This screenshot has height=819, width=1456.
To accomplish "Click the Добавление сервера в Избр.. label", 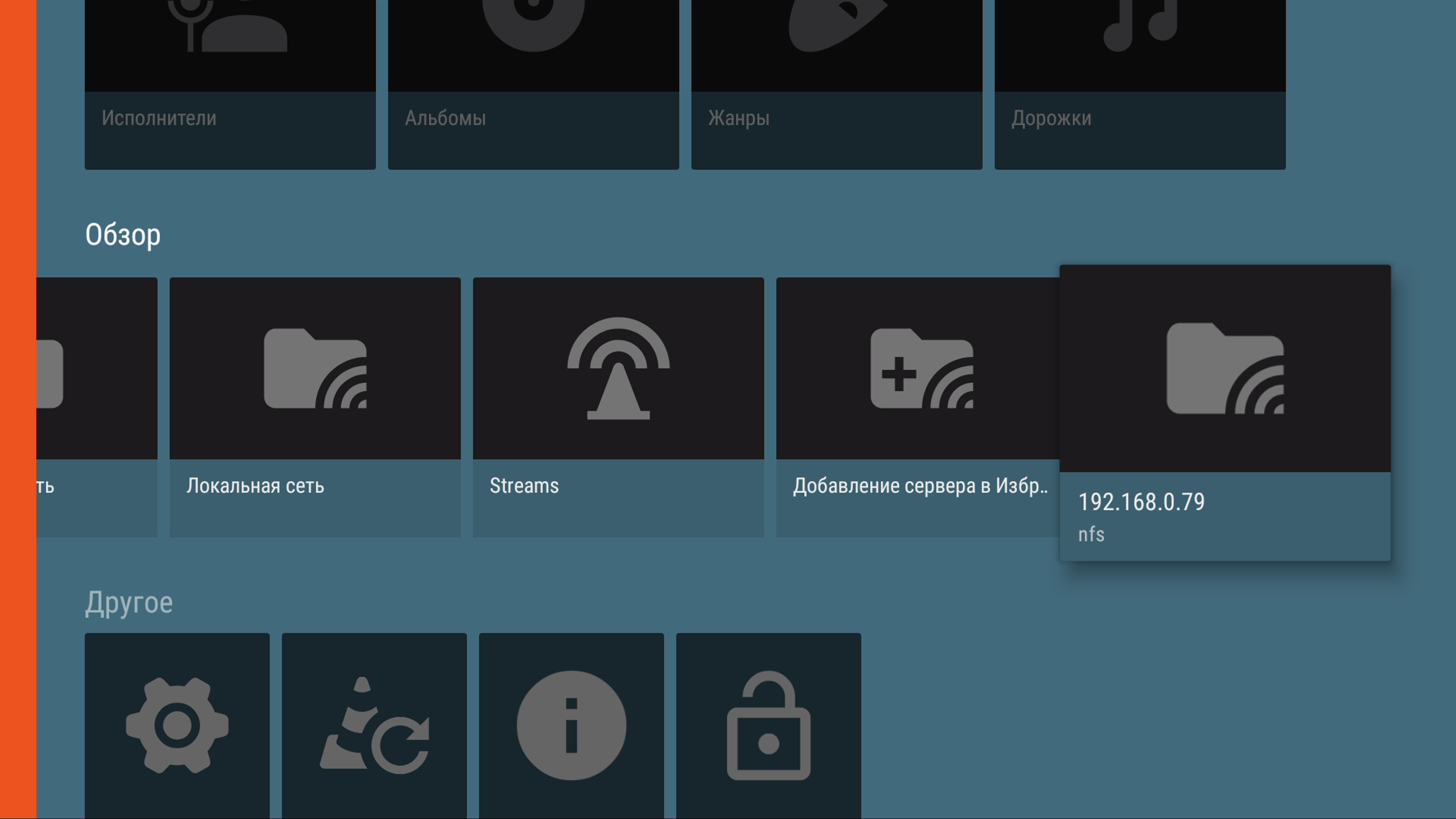I will (x=920, y=486).
